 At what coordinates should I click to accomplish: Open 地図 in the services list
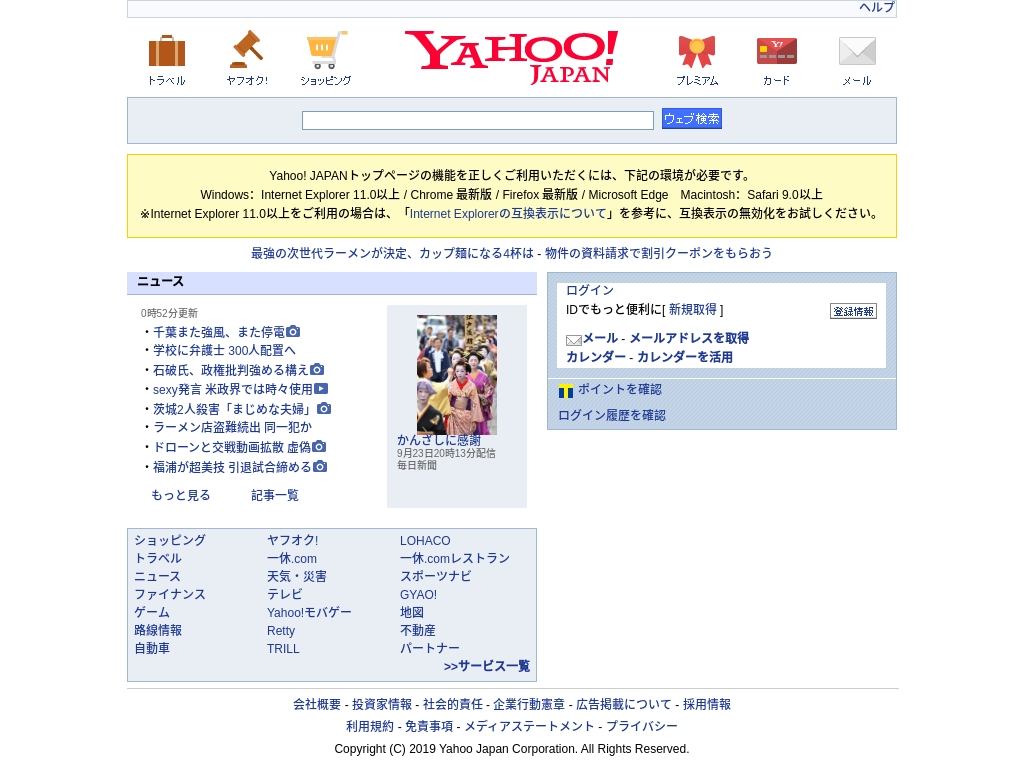click(x=412, y=612)
